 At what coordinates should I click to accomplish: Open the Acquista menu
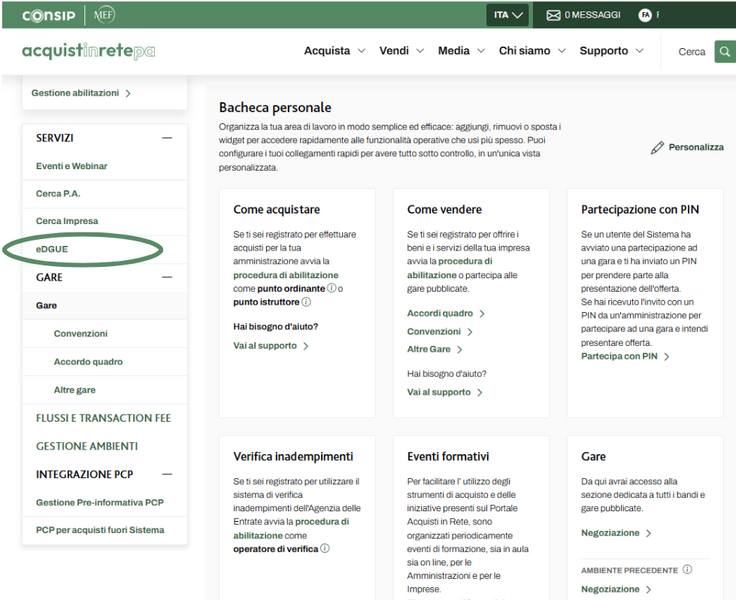pyautogui.click(x=334, y=51)
